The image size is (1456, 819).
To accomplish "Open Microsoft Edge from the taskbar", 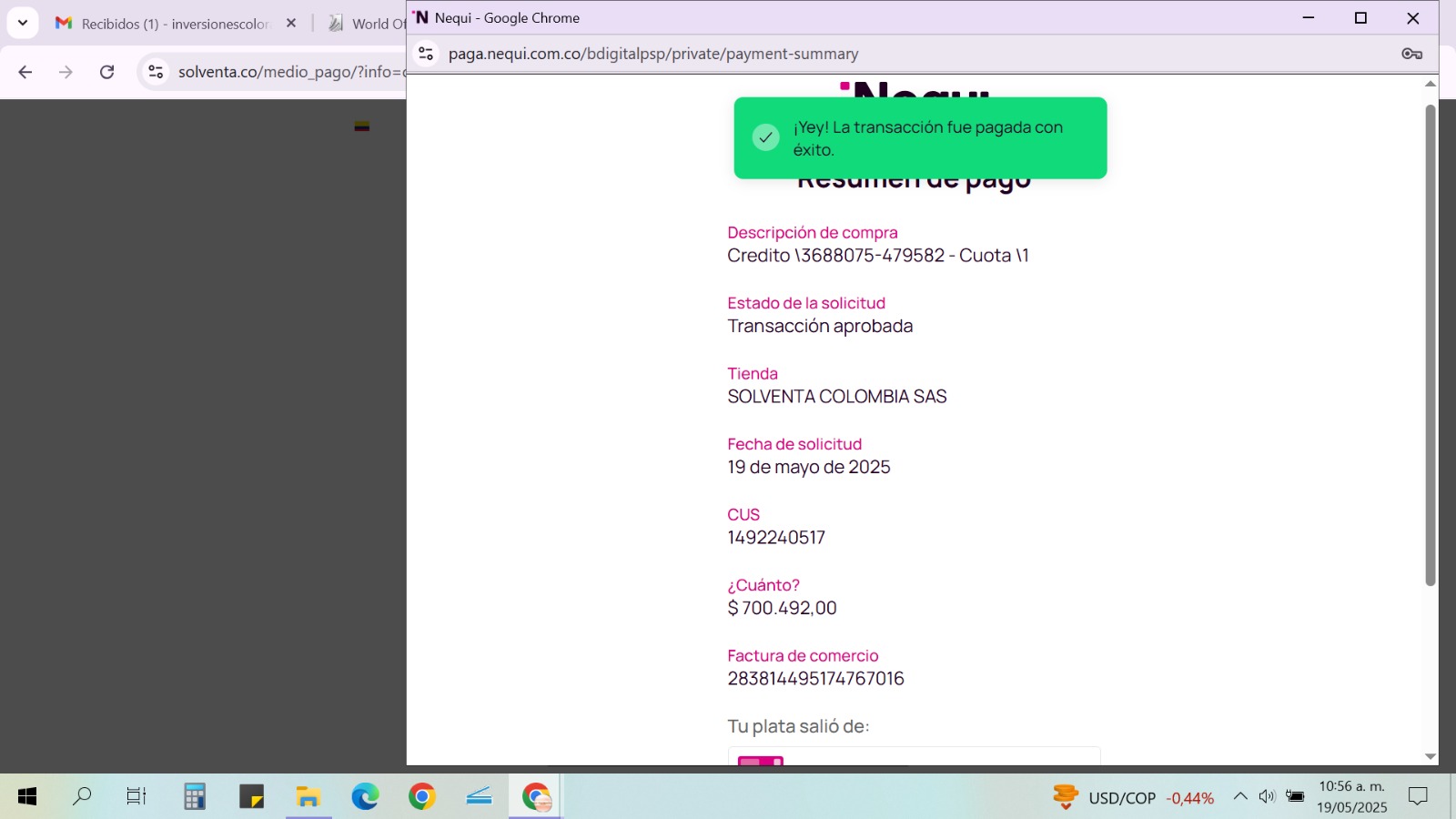I will tap(365, 797).
